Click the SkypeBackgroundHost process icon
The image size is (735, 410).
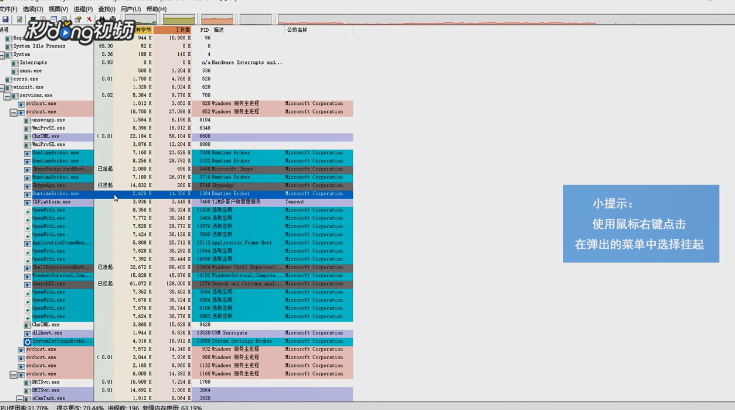pyautogui.click(x=27, y=169)
